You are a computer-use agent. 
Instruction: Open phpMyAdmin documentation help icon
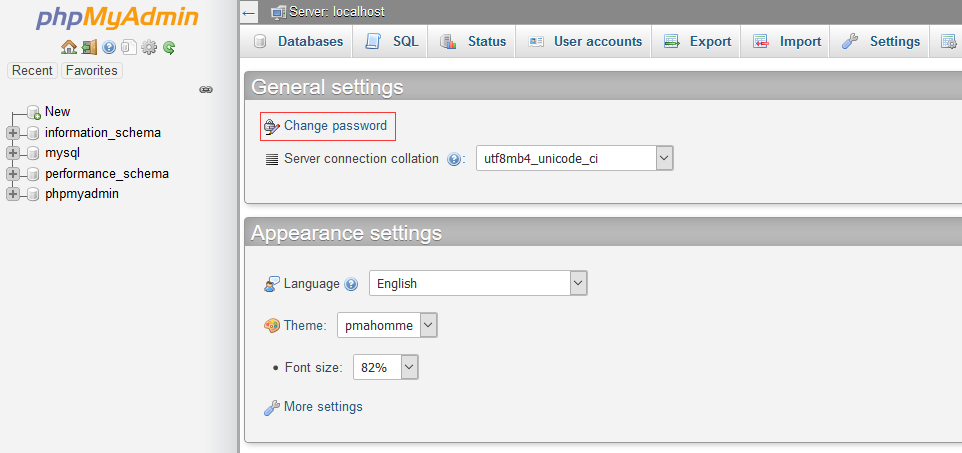(109, 47)
